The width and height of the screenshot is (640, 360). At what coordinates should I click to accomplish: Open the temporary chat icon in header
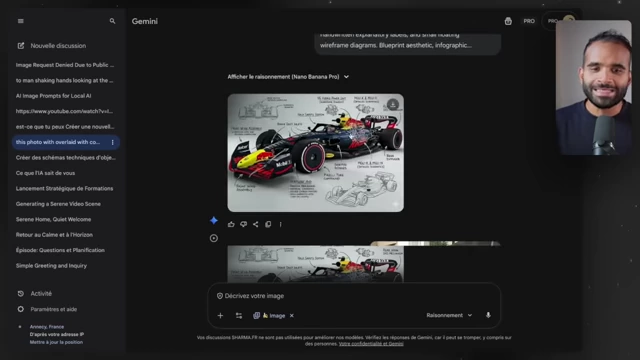[x=508, y=21]
